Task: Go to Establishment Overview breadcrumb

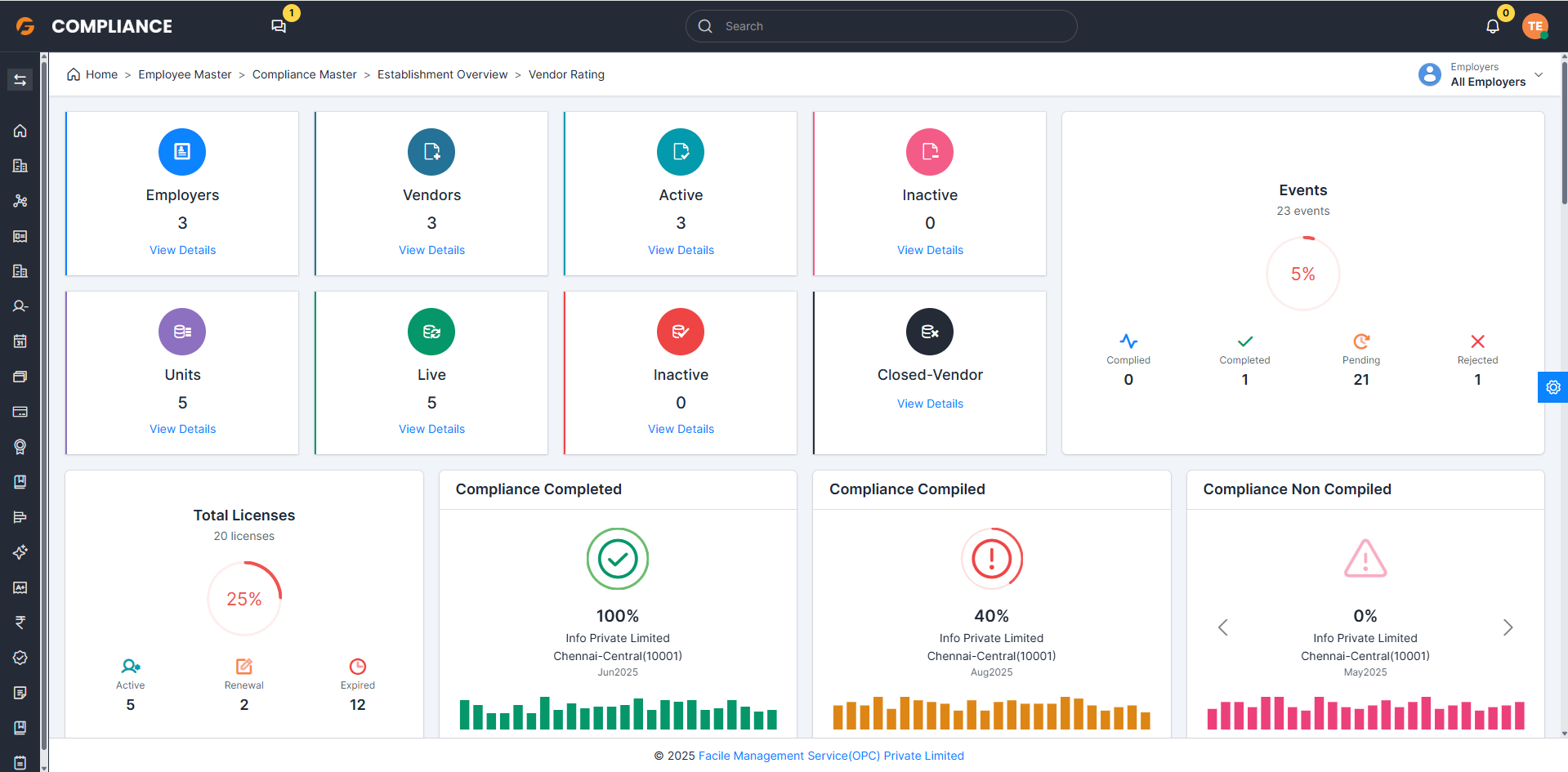Action: click(x=442, y=74)
